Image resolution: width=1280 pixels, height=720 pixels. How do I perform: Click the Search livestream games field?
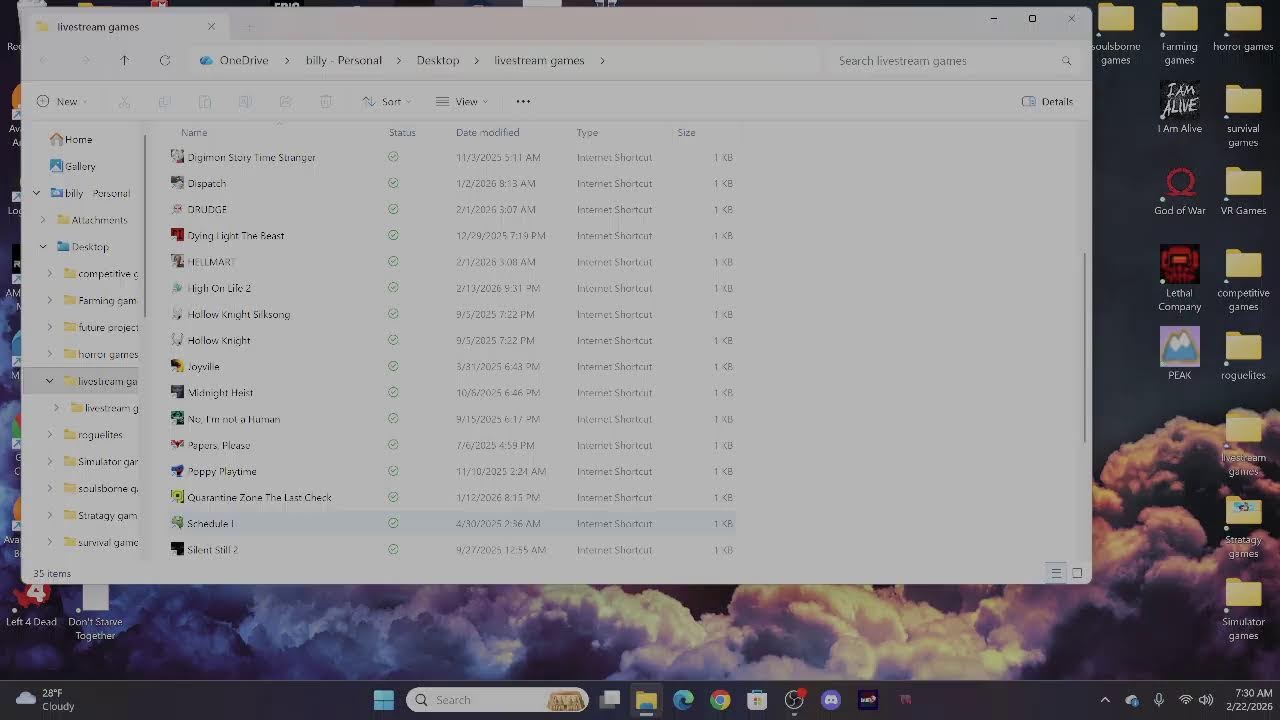(955, 61)
